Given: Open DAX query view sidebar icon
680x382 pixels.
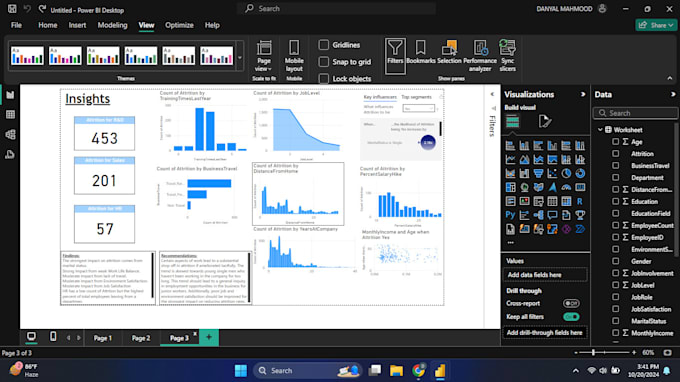Looking at the screenshot, I should tap(10, 154).
